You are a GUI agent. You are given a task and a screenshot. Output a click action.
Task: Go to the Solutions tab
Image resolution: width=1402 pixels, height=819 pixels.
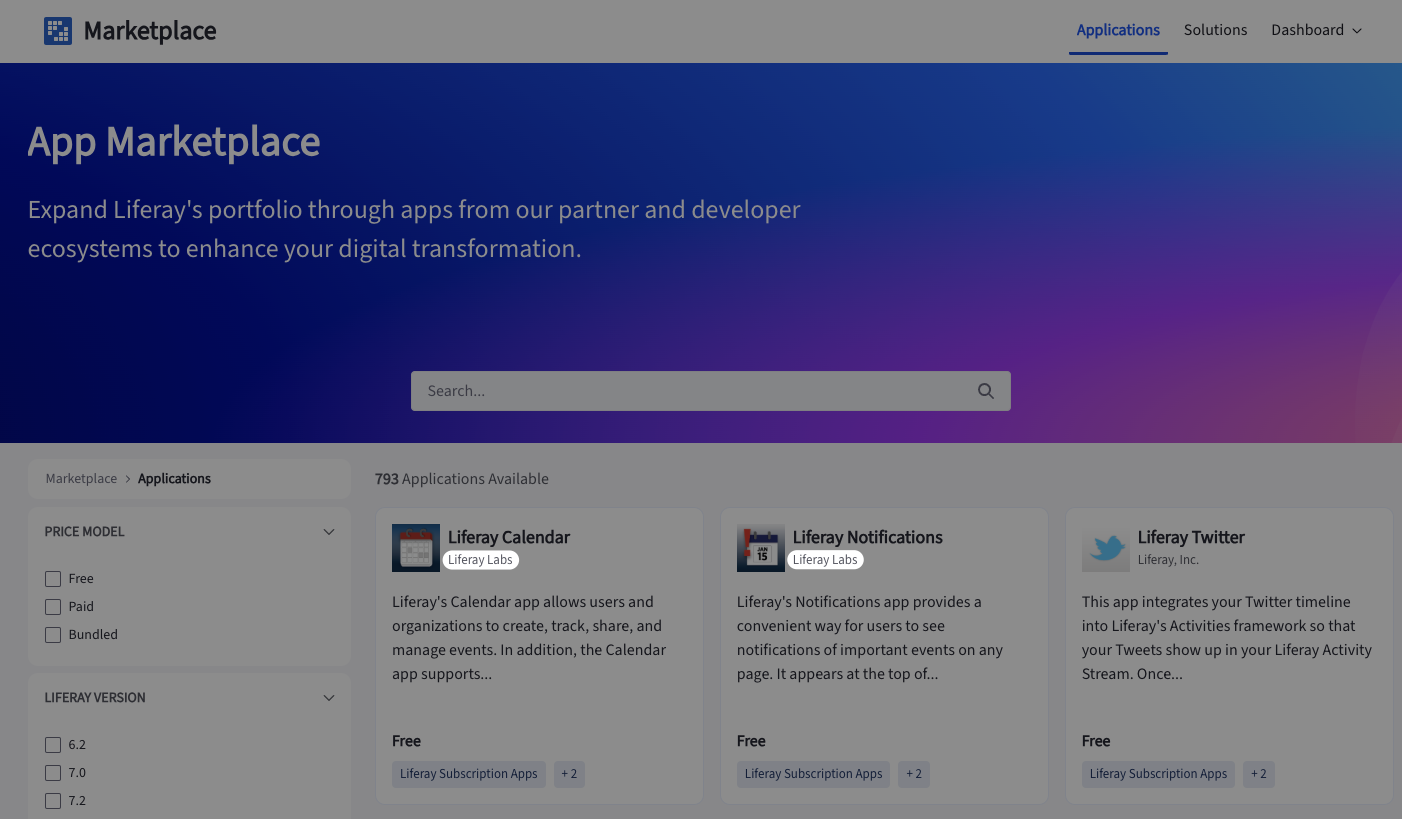(x=1215, y=30)
